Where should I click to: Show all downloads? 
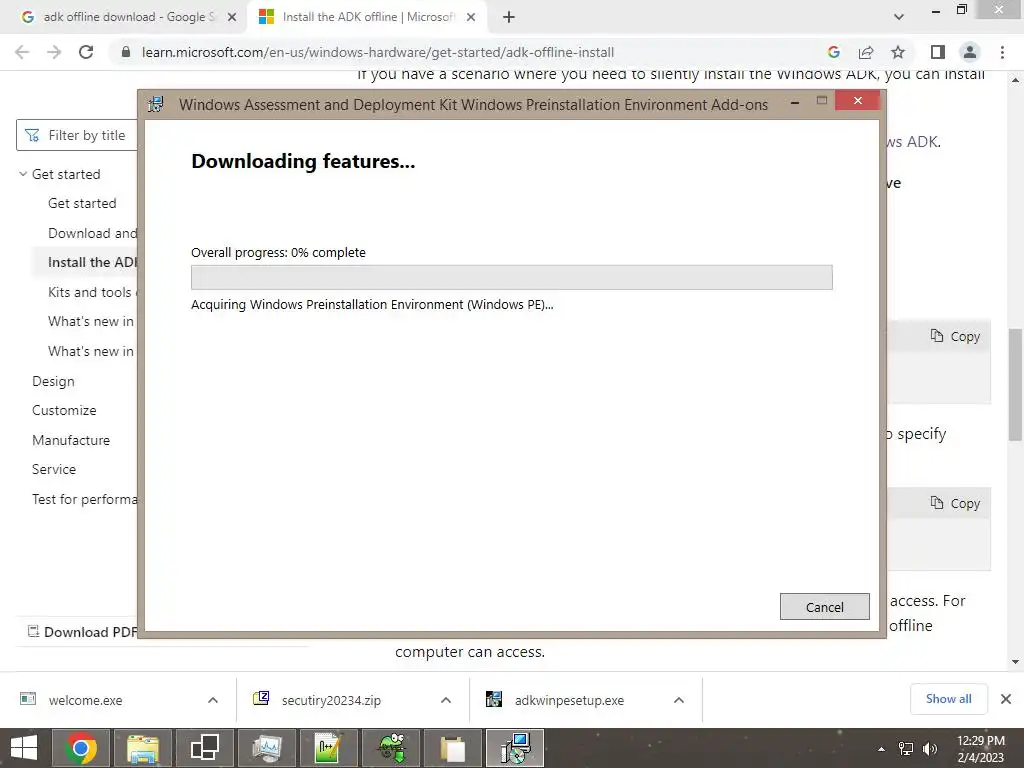click(x=948, y=699)
